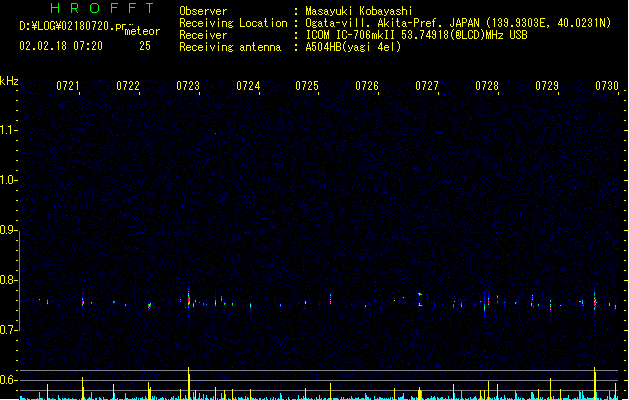This screenshot has height=400, width=629.
Task: Click the 0721 time marker
Action: click(68, 86)
